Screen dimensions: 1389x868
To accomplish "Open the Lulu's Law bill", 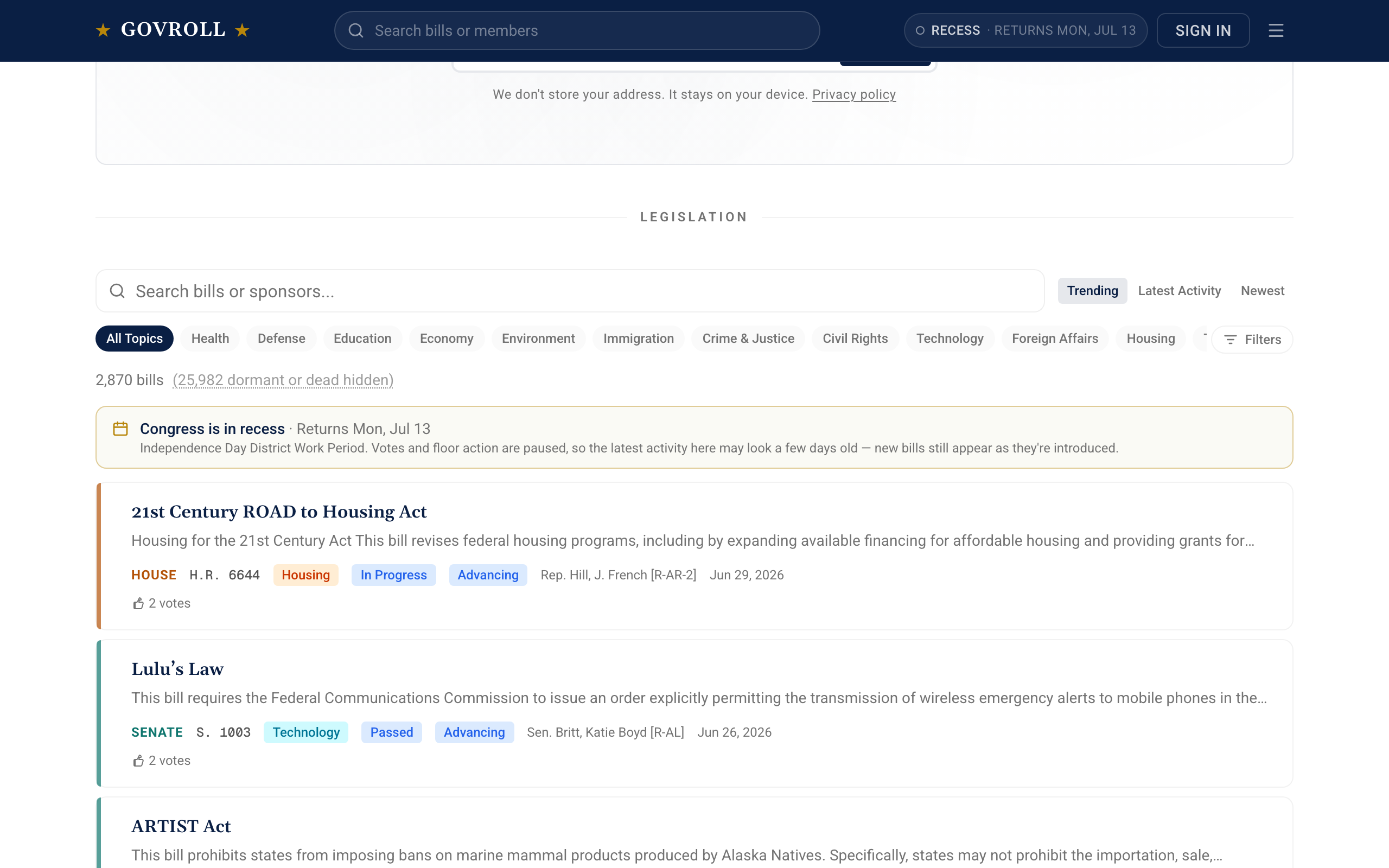I will coord(177,669).
